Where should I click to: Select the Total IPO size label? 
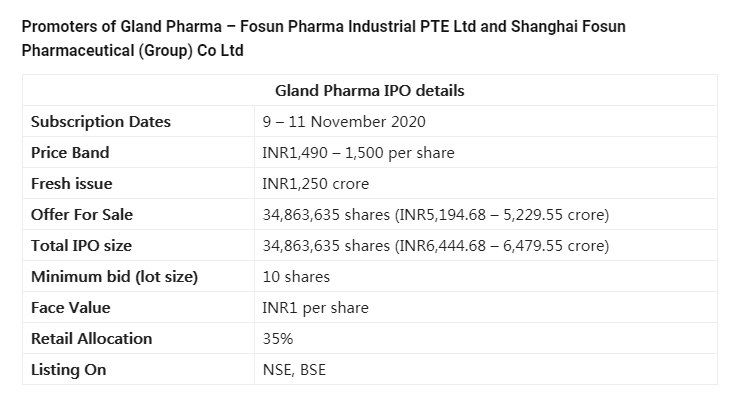(x=81, y=245)
